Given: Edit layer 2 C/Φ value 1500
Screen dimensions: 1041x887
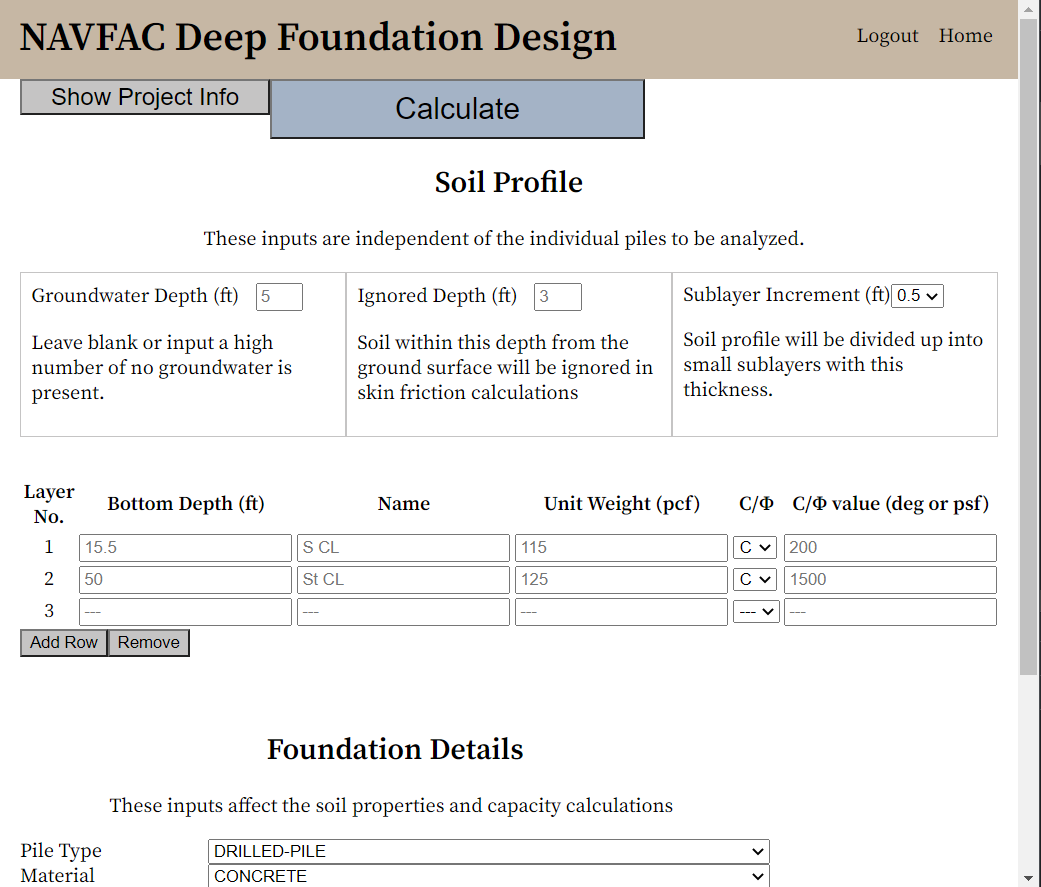Looking at the screenshot, I should 890,580.
